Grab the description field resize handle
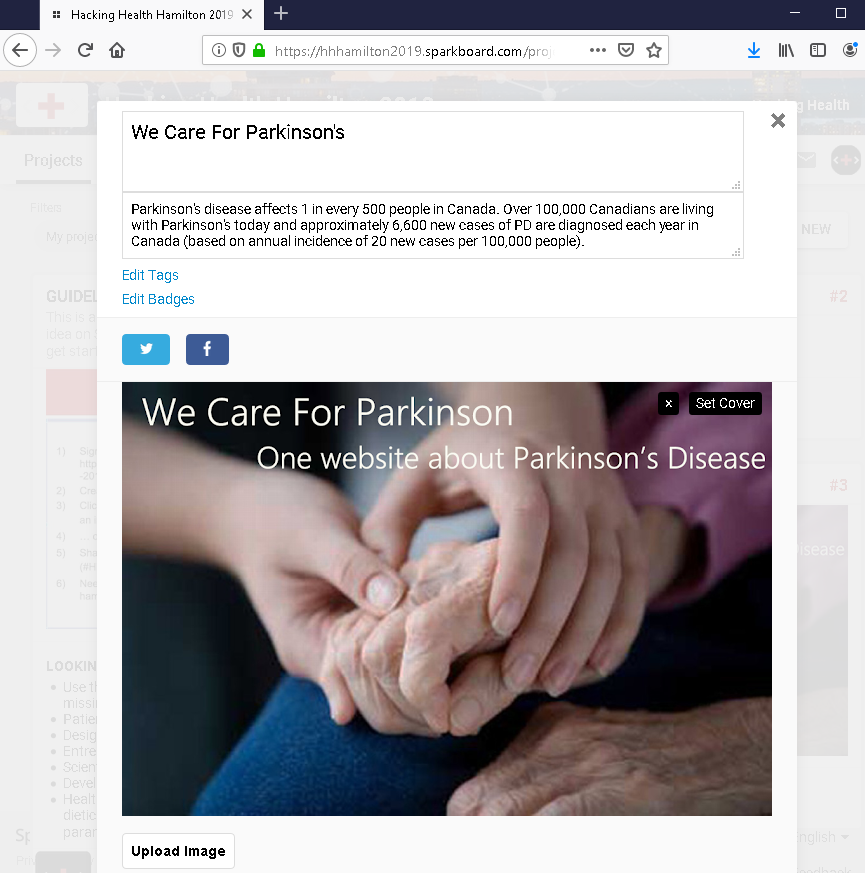865x873 pixels. tap(736, 252)
